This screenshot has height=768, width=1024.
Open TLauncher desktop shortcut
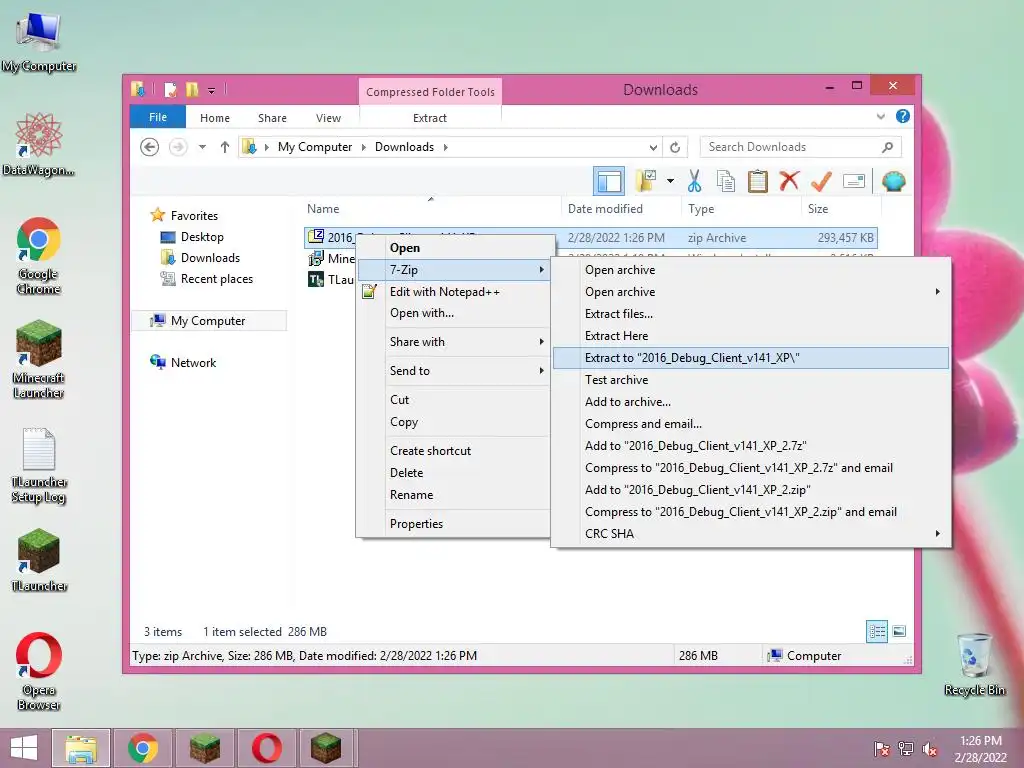39,560
